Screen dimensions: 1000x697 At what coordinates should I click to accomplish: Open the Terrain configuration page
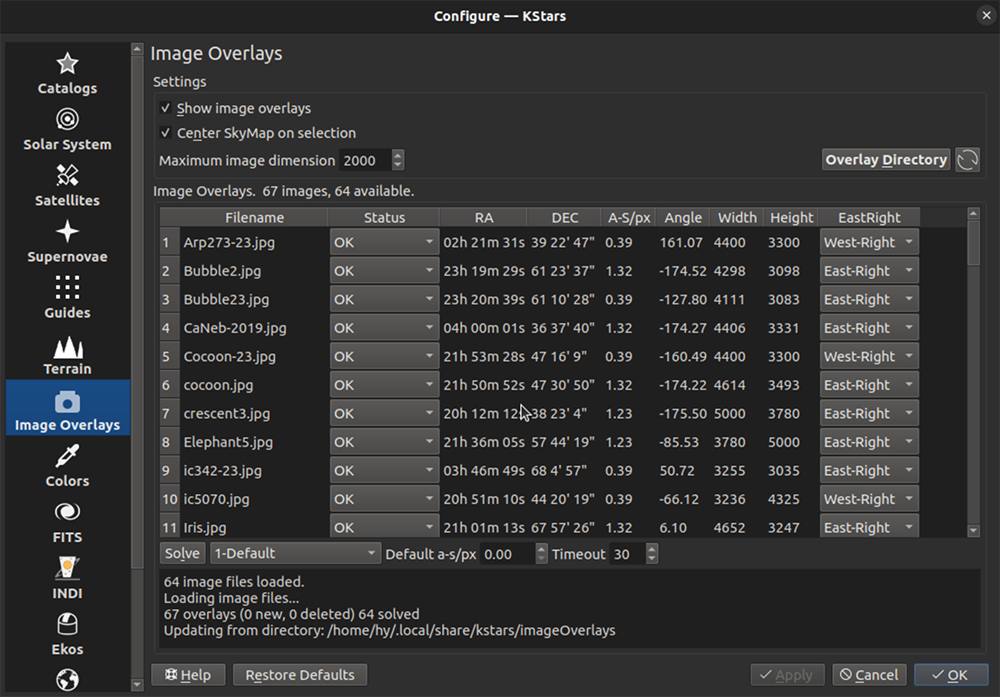(67, 355)
